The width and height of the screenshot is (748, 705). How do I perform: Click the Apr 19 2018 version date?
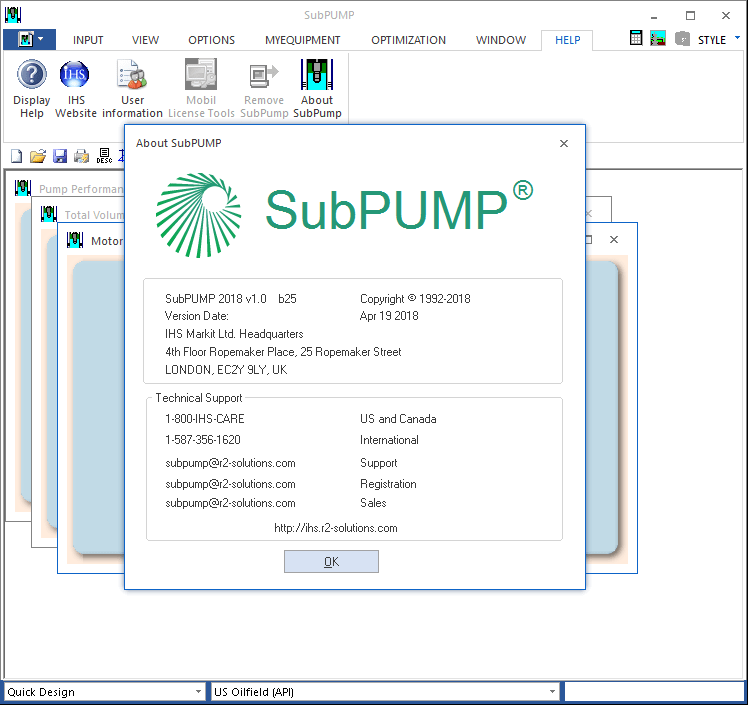(x=389, y=316)
